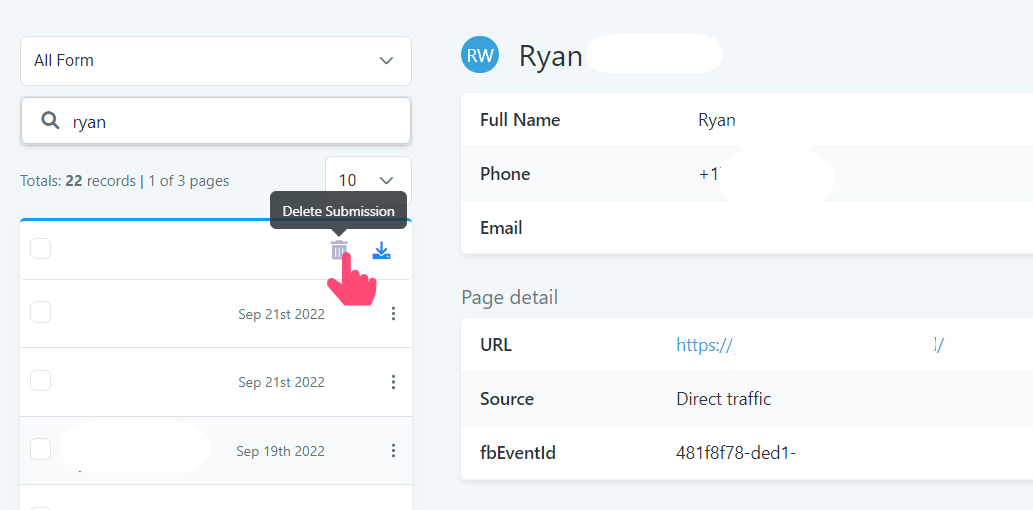Click the Phone field label
Screen dimensions: 1033x510
tap(505, 174)
